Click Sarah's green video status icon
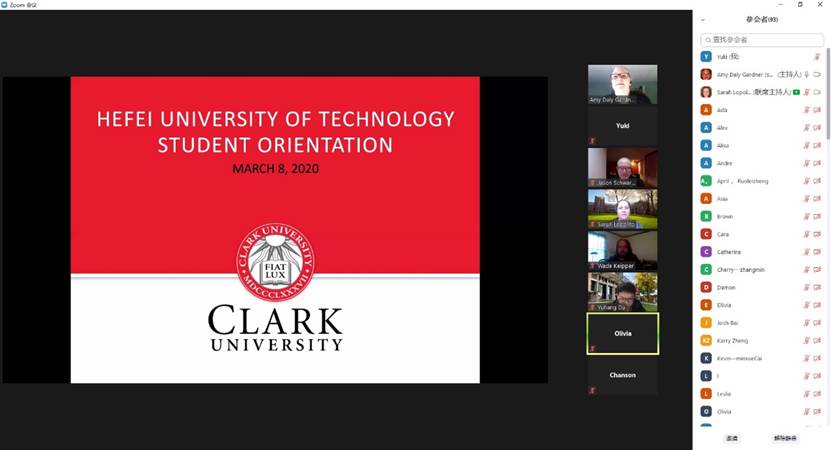The image size is (831, 450). [x=796, y=92]
